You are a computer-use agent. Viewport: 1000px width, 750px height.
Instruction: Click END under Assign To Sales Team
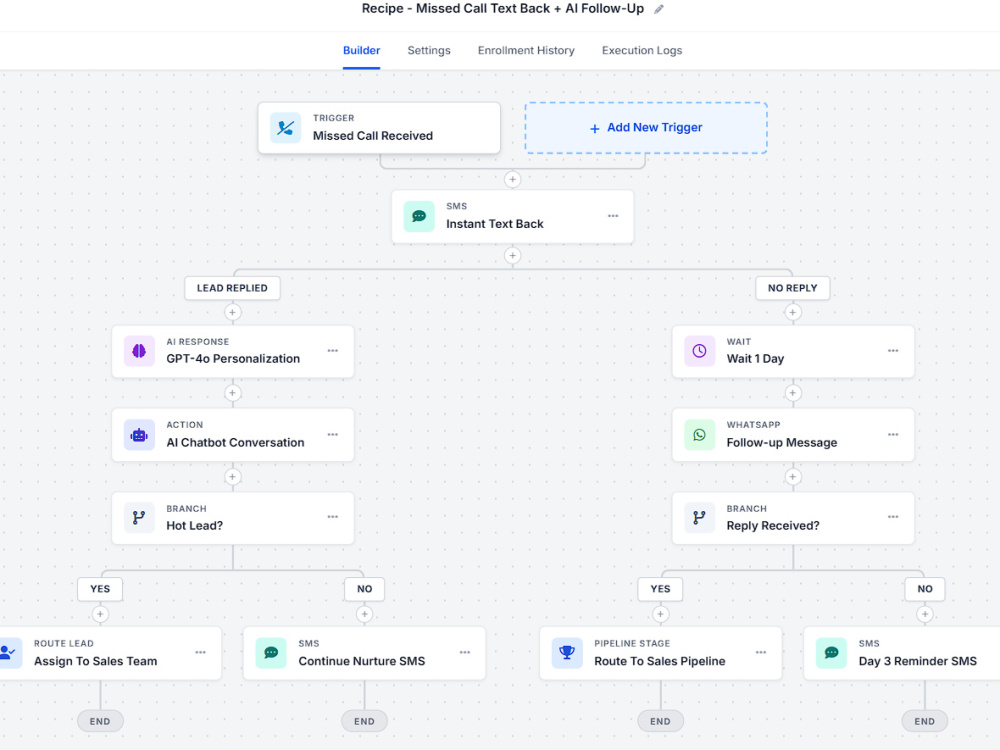click(x=100, y=721)
